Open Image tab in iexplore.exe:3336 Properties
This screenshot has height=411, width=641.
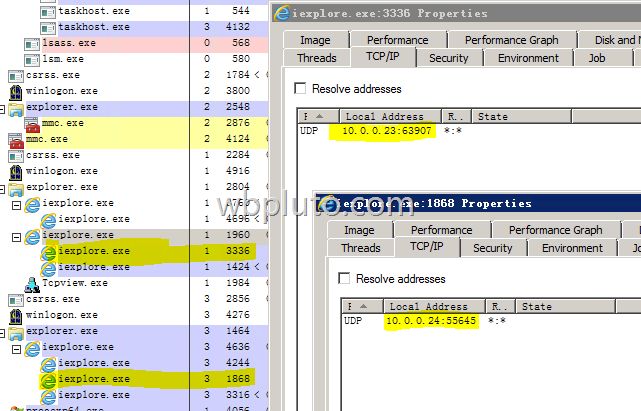pos(315,40)
